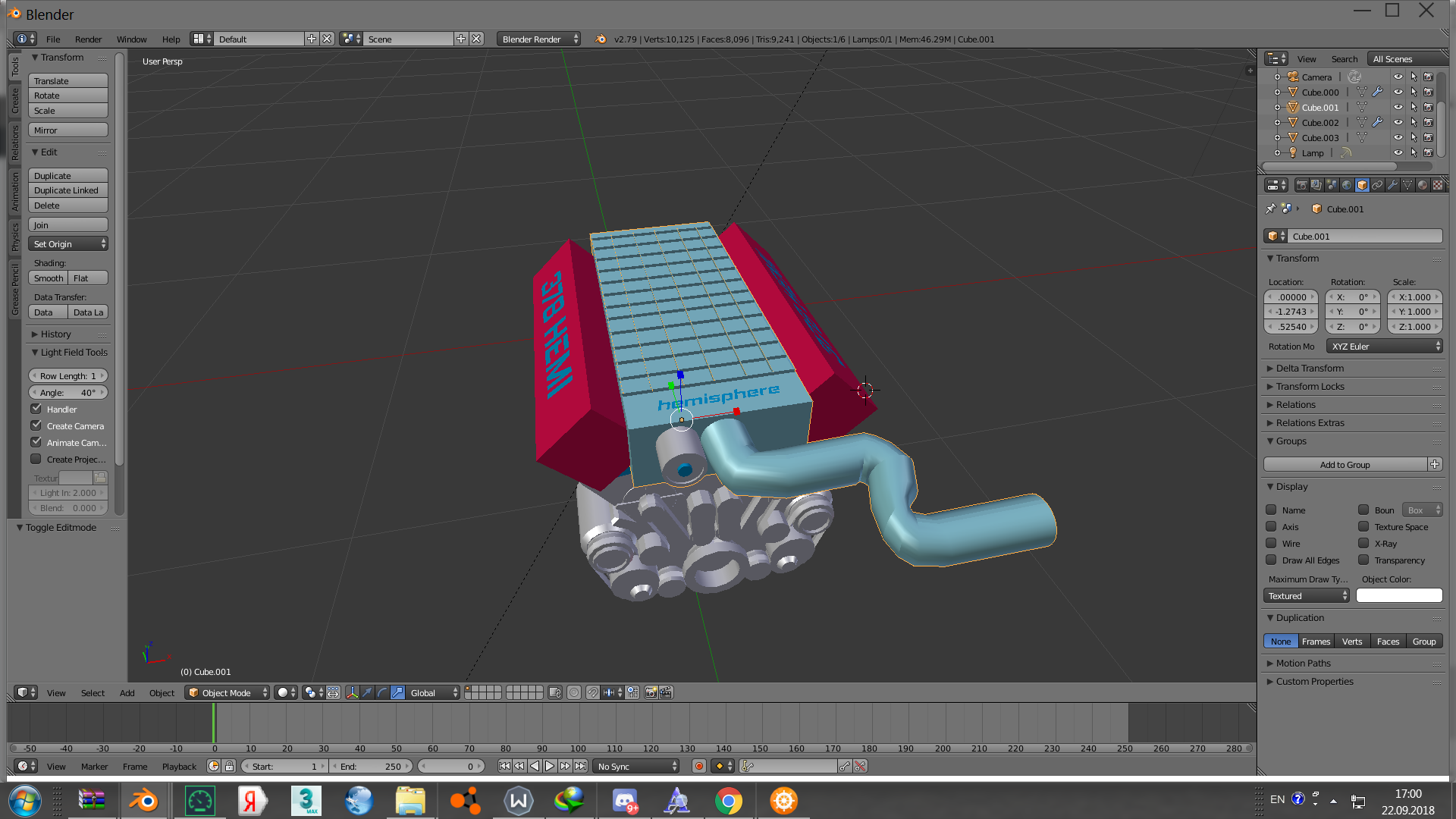Open the Constraints properties tab chain icon
The image size is (1456, 819).
click(x=1377, y=185)
